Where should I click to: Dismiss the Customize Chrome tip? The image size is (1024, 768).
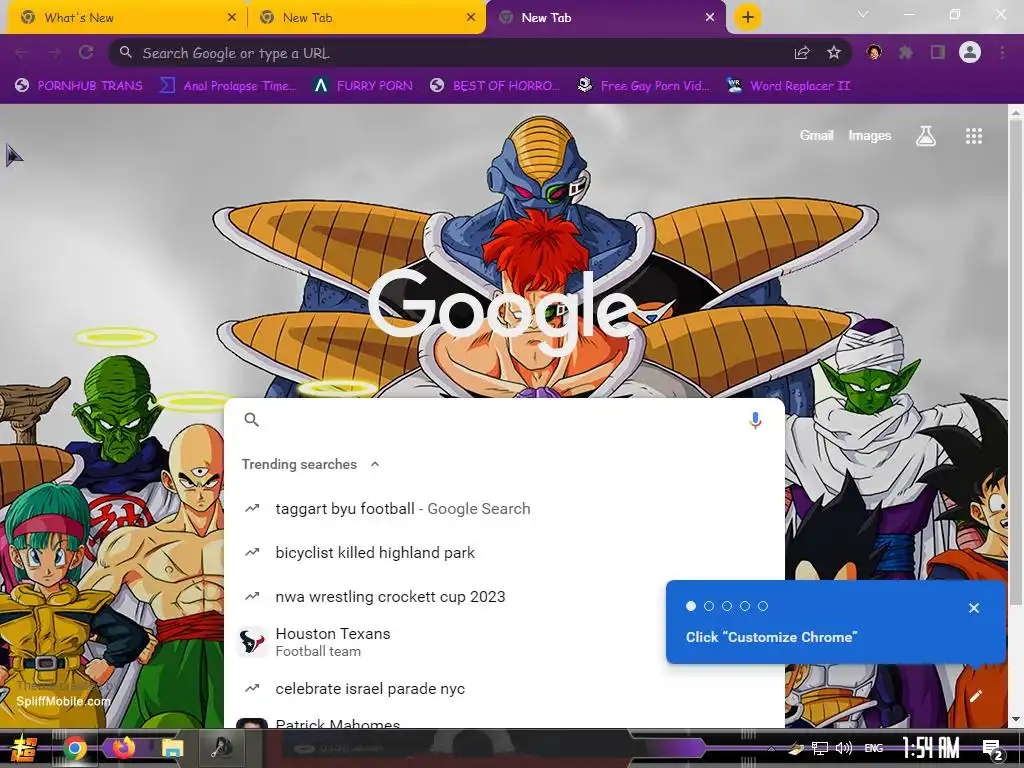(x=974, y=608)
